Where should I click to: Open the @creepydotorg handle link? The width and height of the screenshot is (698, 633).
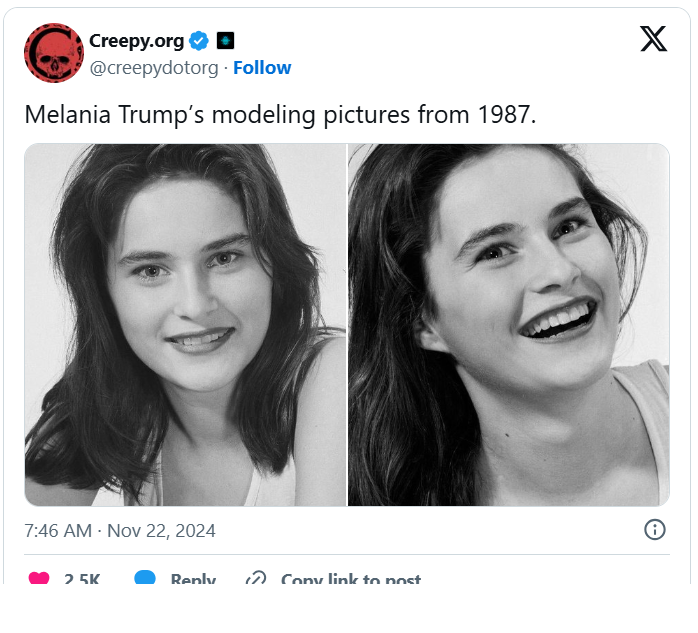click(x=153, y=68)
